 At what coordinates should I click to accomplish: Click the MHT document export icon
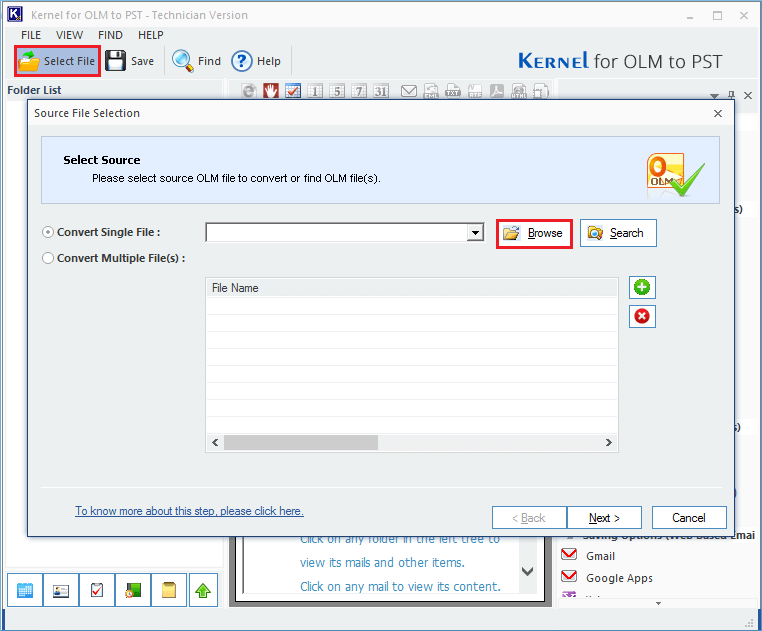point(540,91)
